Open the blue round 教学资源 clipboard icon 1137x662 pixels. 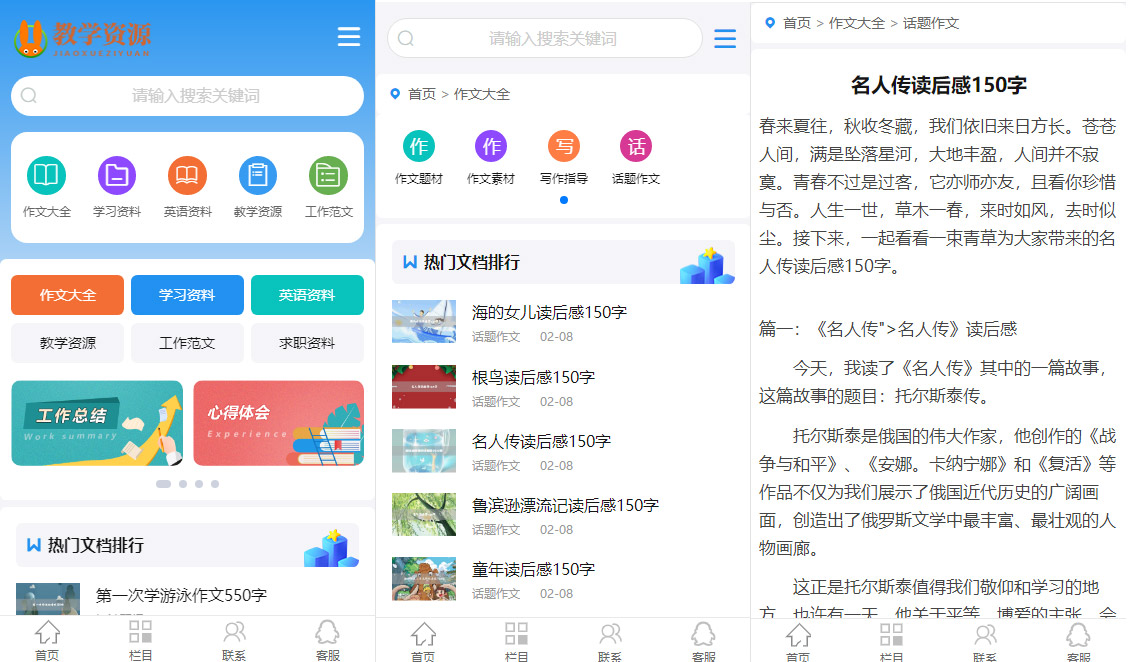pos(258,176)
